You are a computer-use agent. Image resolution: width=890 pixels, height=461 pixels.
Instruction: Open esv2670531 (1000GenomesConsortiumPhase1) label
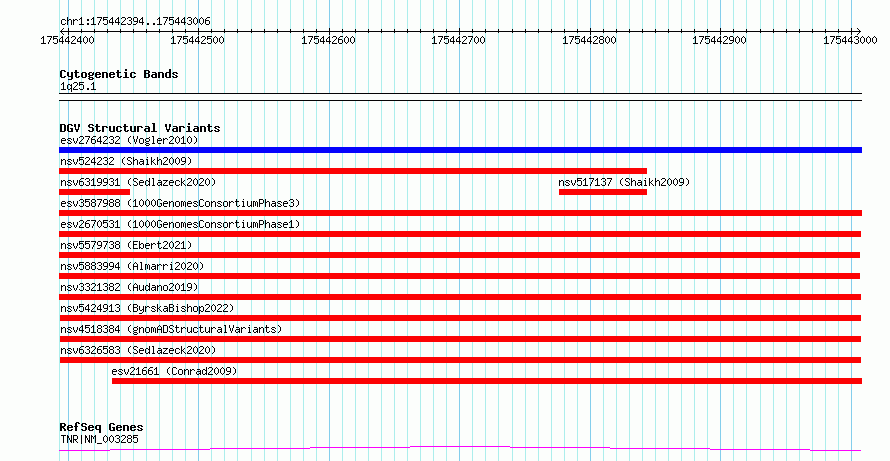[180, 224]
